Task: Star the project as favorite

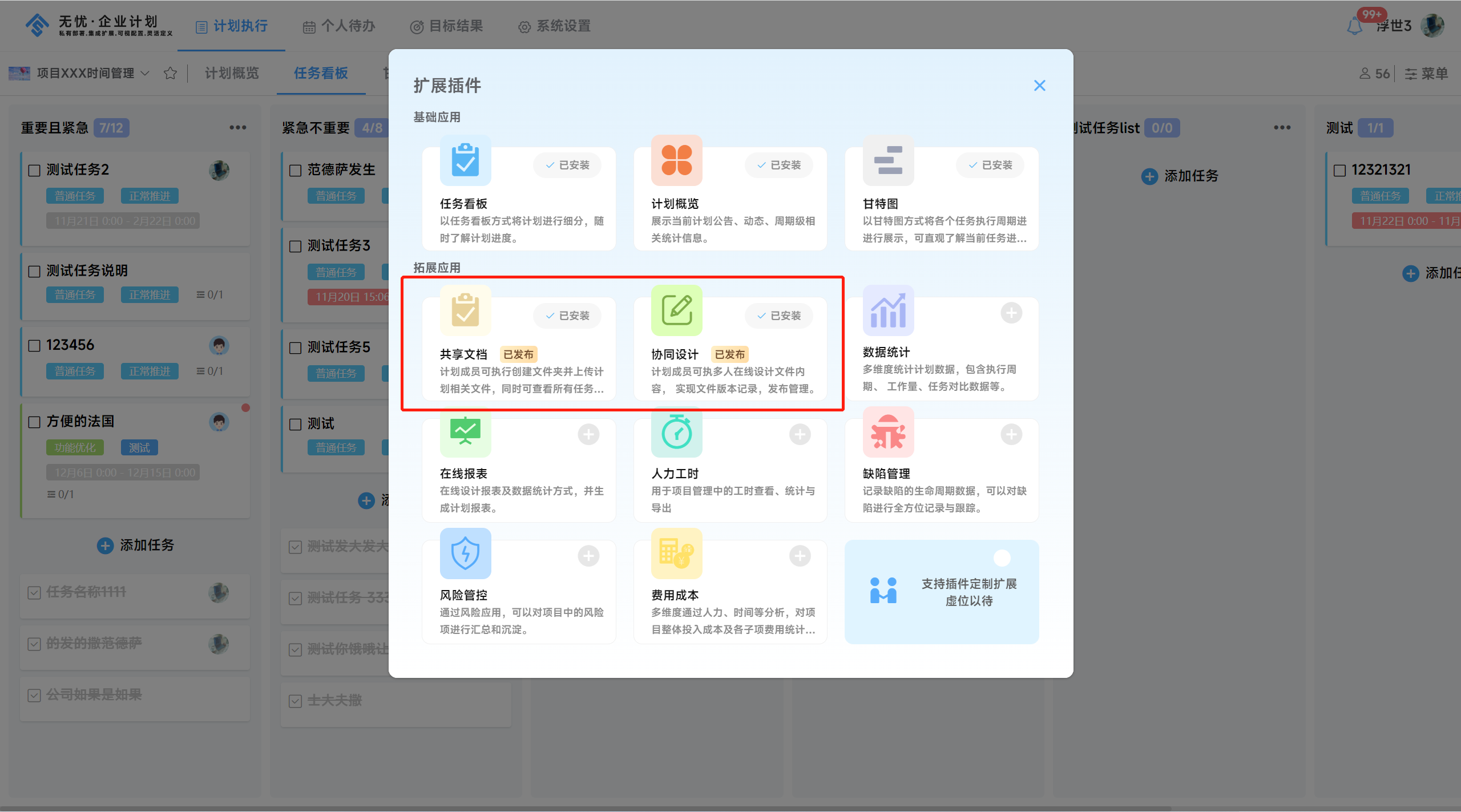Action: tap(170, 73)
